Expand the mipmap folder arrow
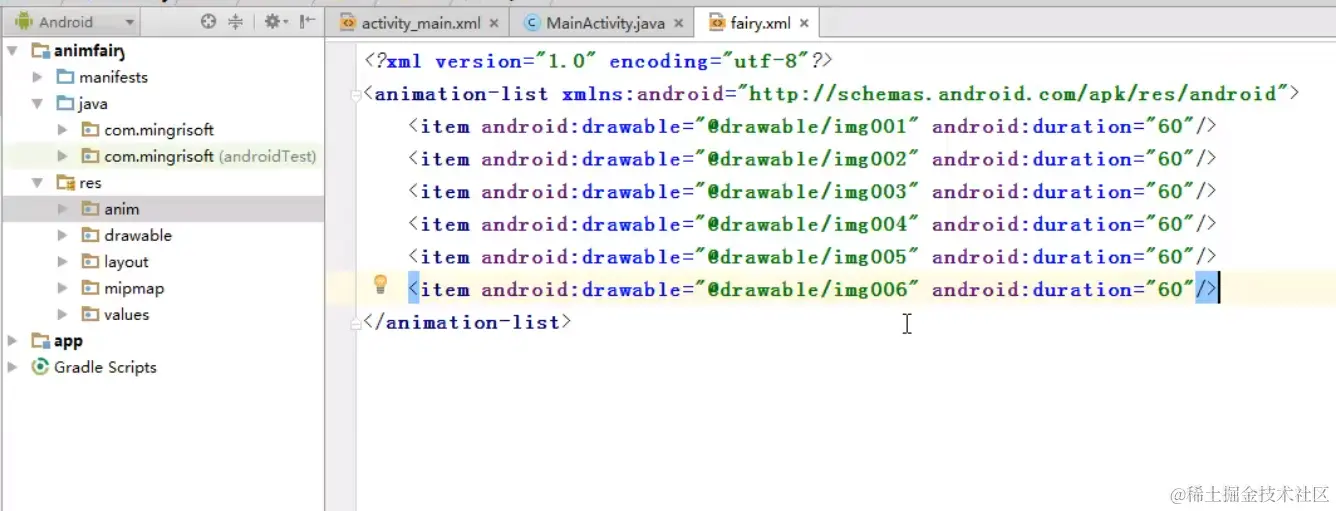This screenshot has width=1336, height=511. coord(62,288)
